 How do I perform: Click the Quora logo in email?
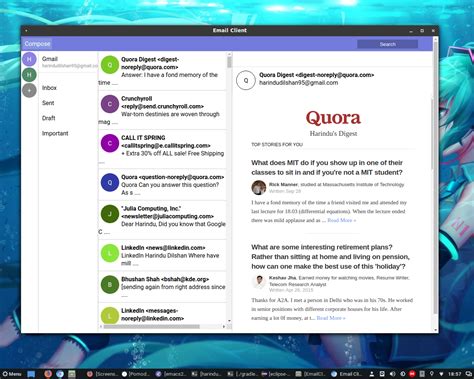pyautogui.click(x=333, y=118)
